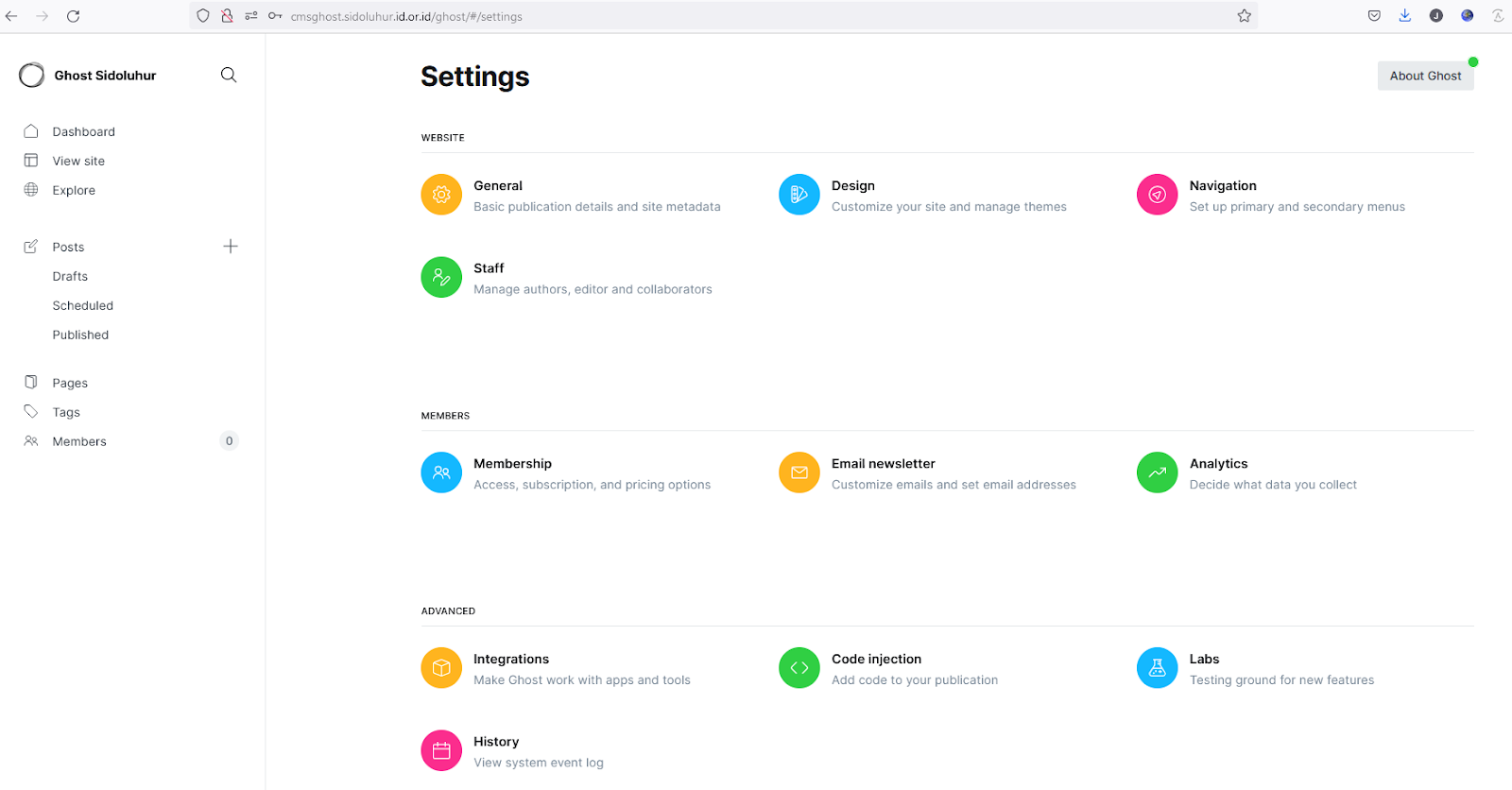
Task: Reload the page in browser
Action: pos(73,16)
